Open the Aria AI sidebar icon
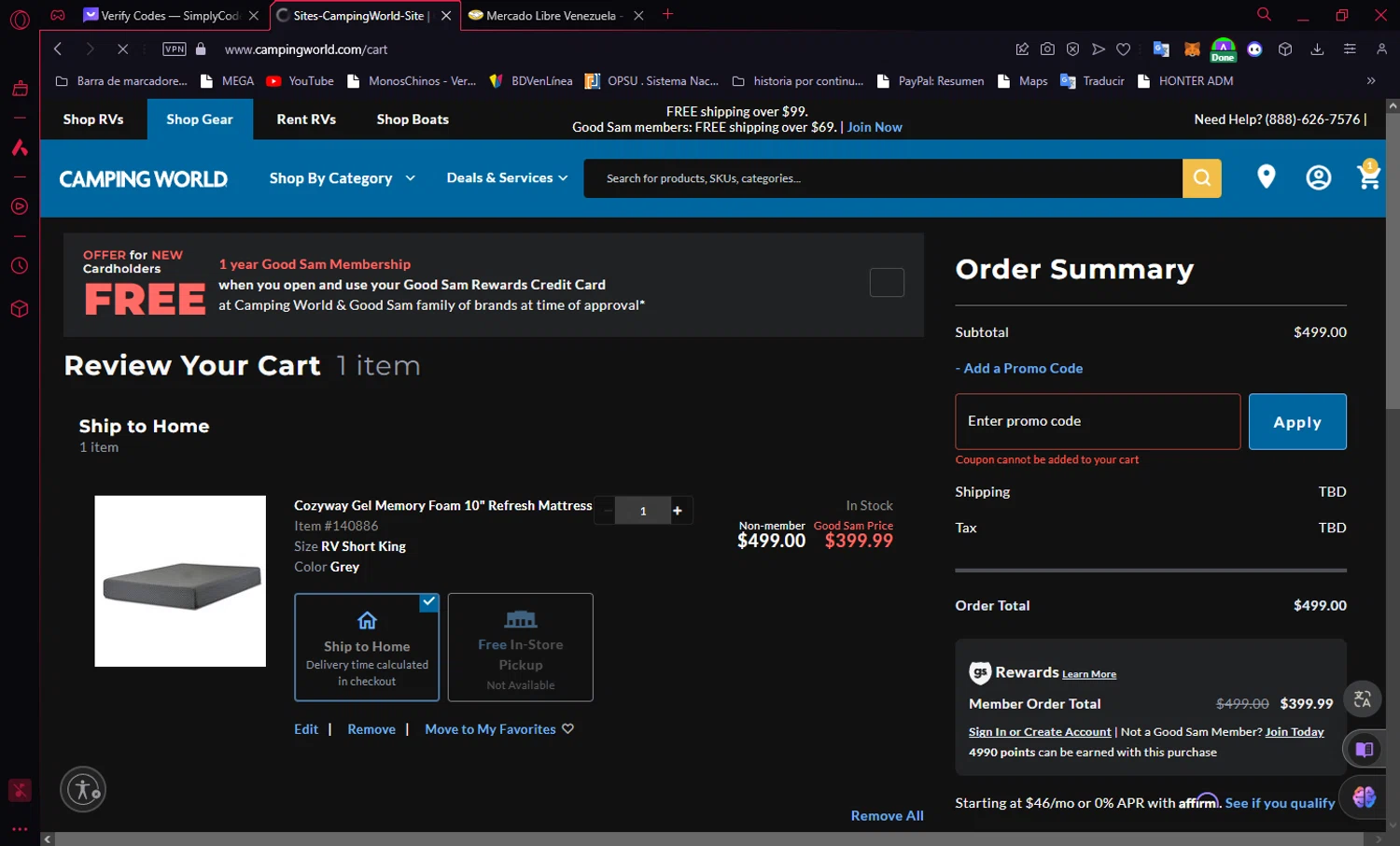The width and height of the screenshot is (1400, 846). pyautogui.click(x=20, y=148)
